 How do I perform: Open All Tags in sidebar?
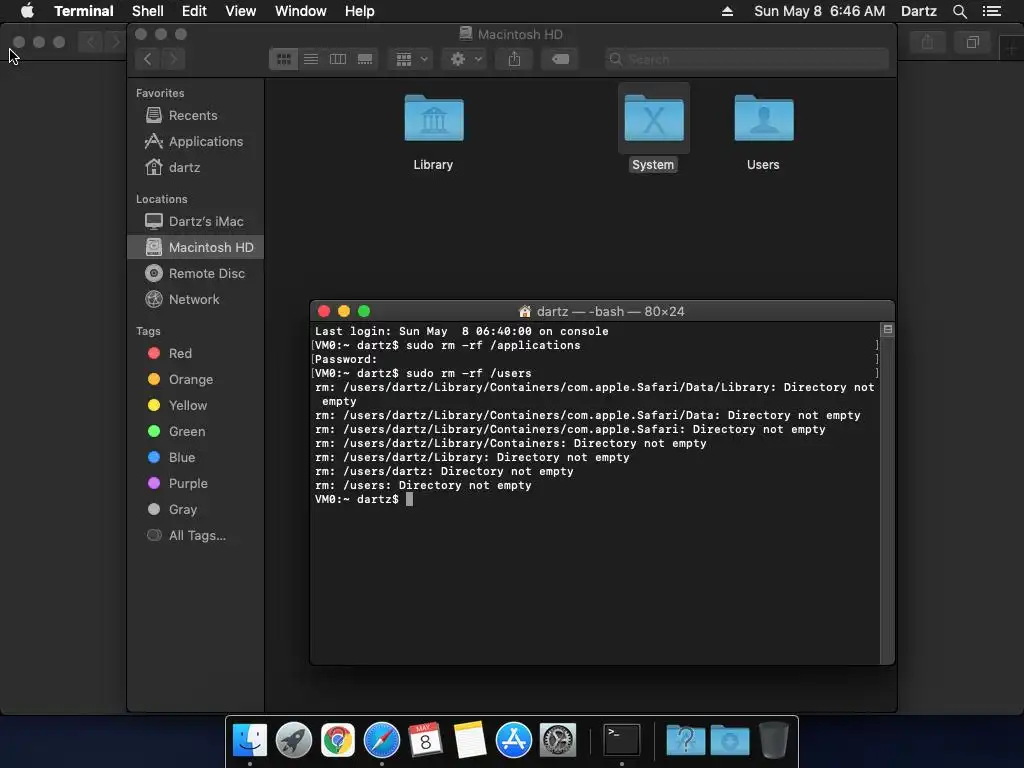(195, 536)
